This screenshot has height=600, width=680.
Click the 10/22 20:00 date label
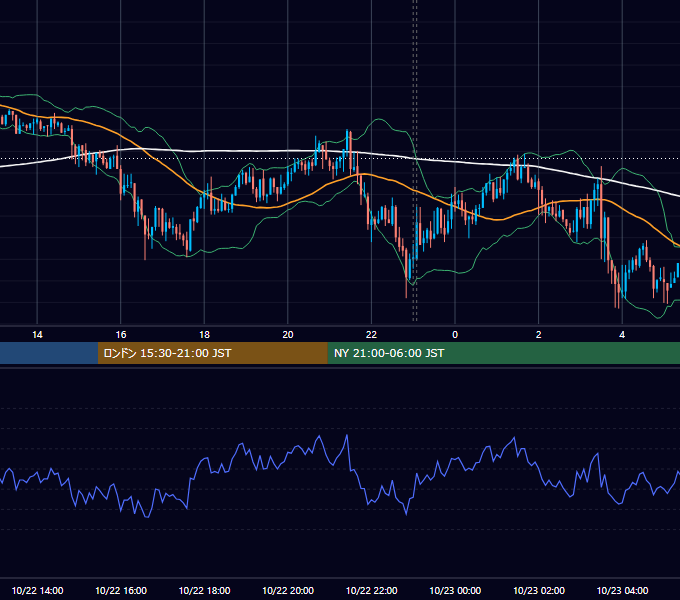[x=288, y=590]
